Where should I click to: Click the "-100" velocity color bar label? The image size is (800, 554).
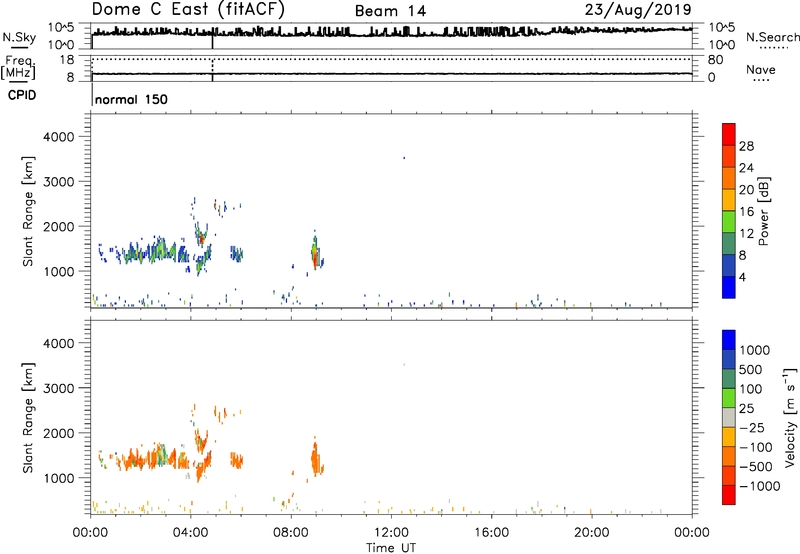point(756,447)
